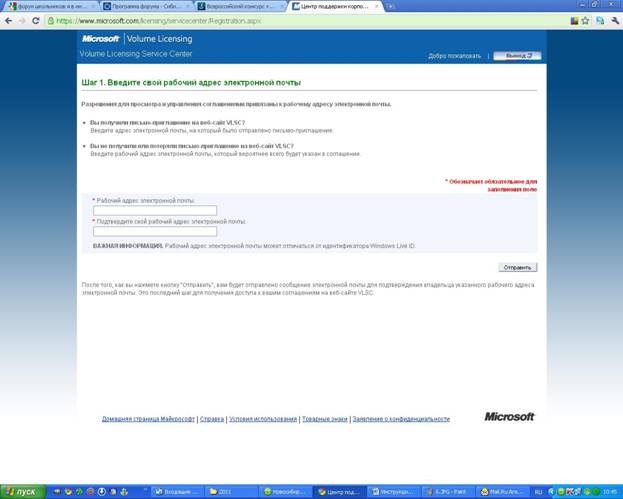Click the RU language indicator
Screen dimensions: 623x499
538,492
